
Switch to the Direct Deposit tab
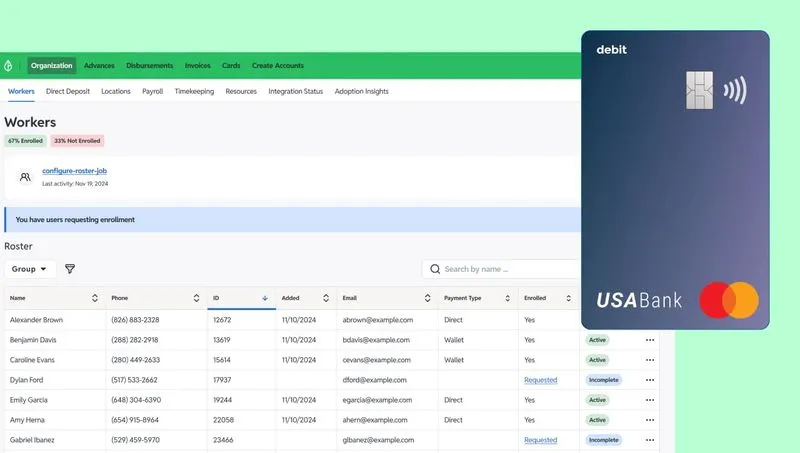pyautogui.click(x=69, y=92)
